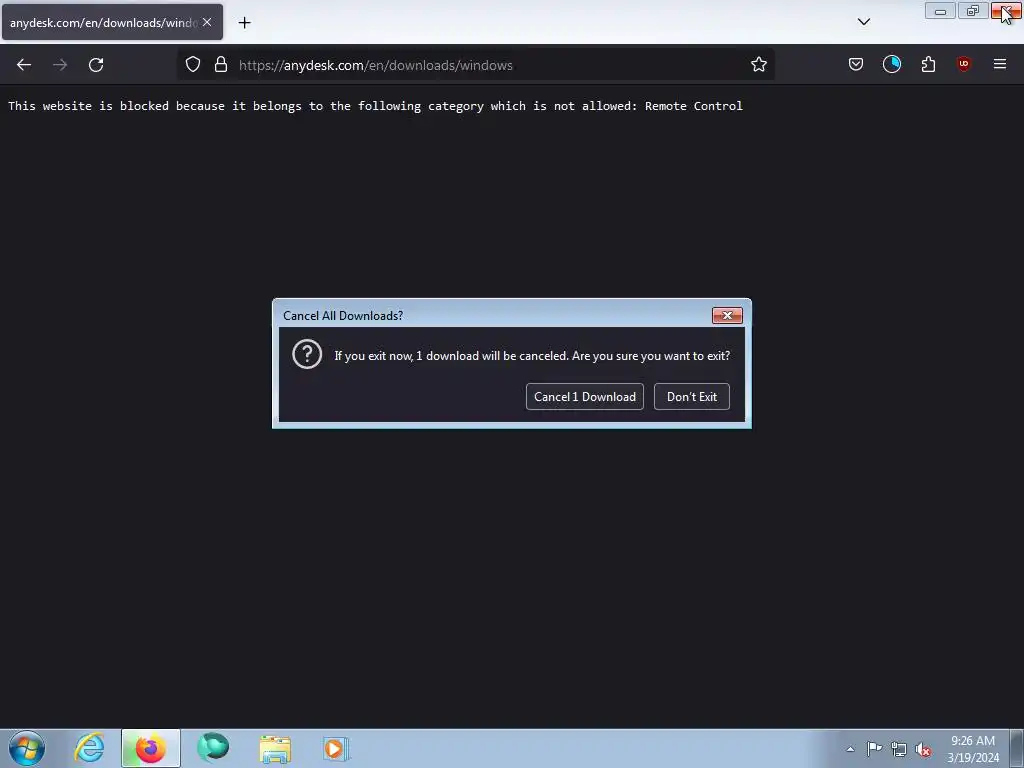Image resolution: width=1024 pixels, height=768 pixels.
Task: Reload the current page
Action: click(x=96, y=65)
